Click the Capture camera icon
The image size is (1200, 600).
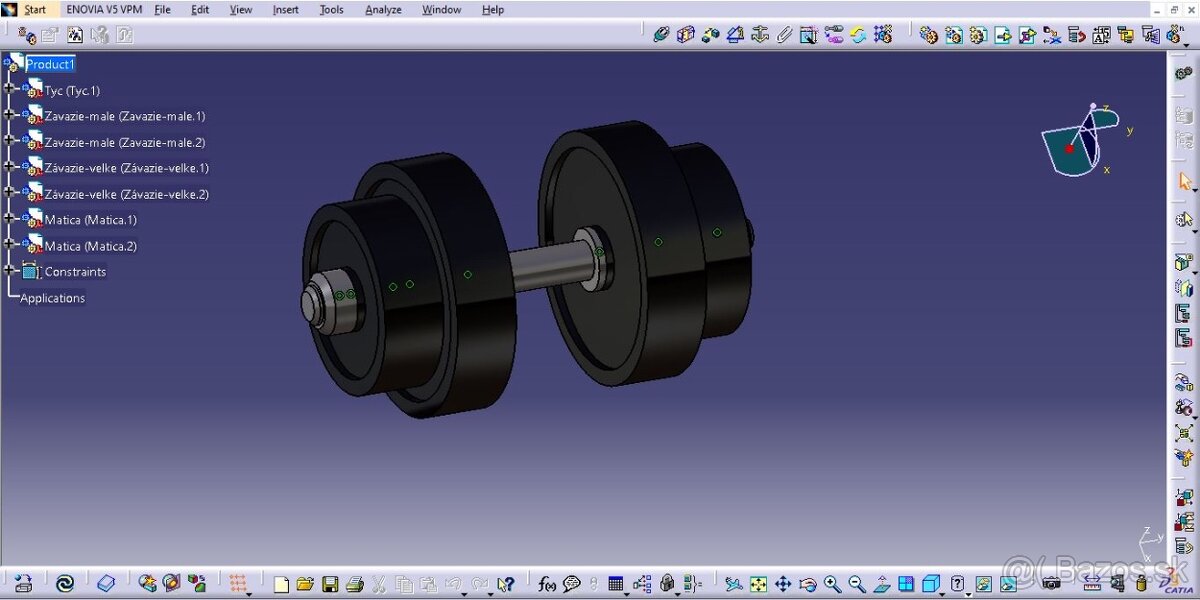click(1051, 584)
